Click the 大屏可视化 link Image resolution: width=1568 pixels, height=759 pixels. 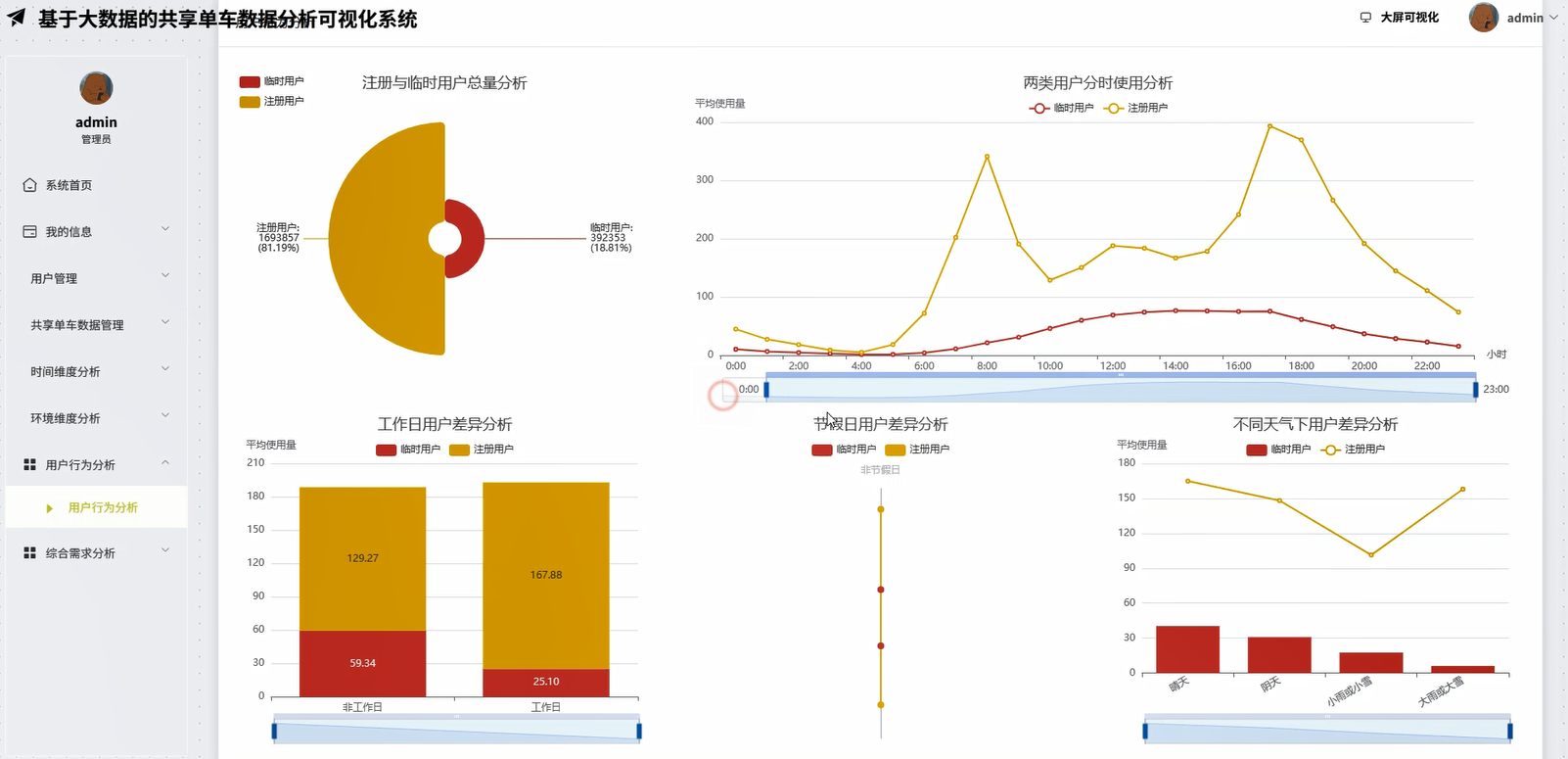(1409, 18)
